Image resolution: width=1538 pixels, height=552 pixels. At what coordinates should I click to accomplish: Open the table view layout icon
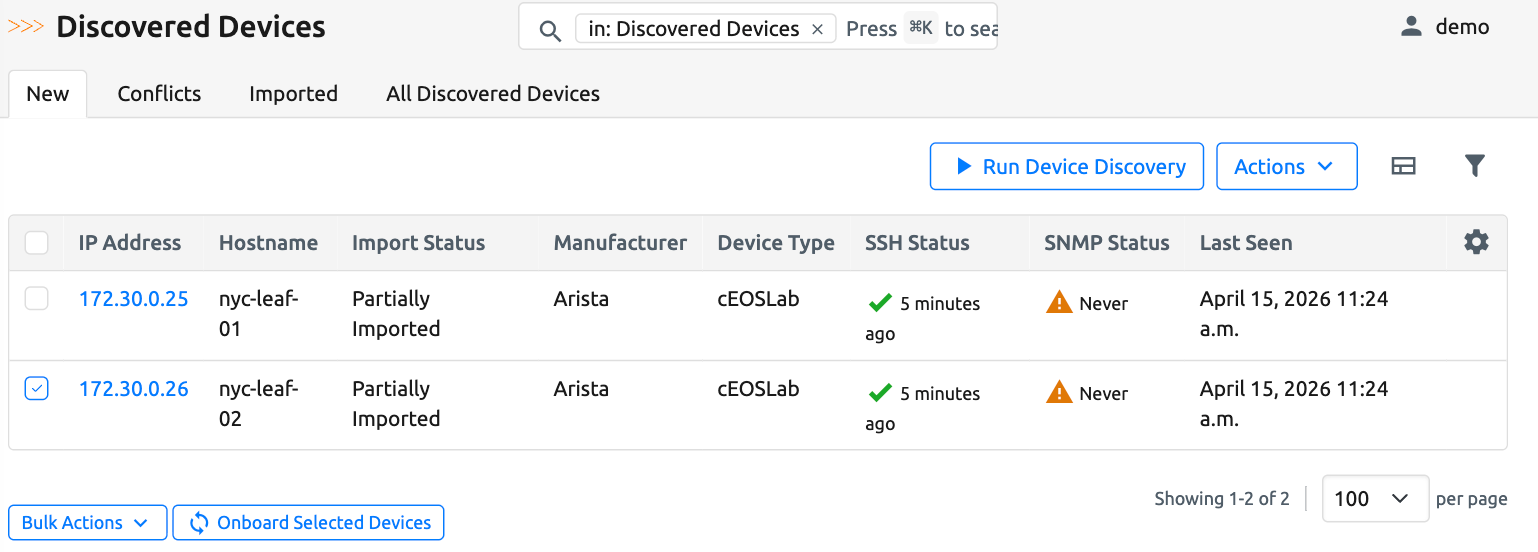click(x=1404, y=166)
